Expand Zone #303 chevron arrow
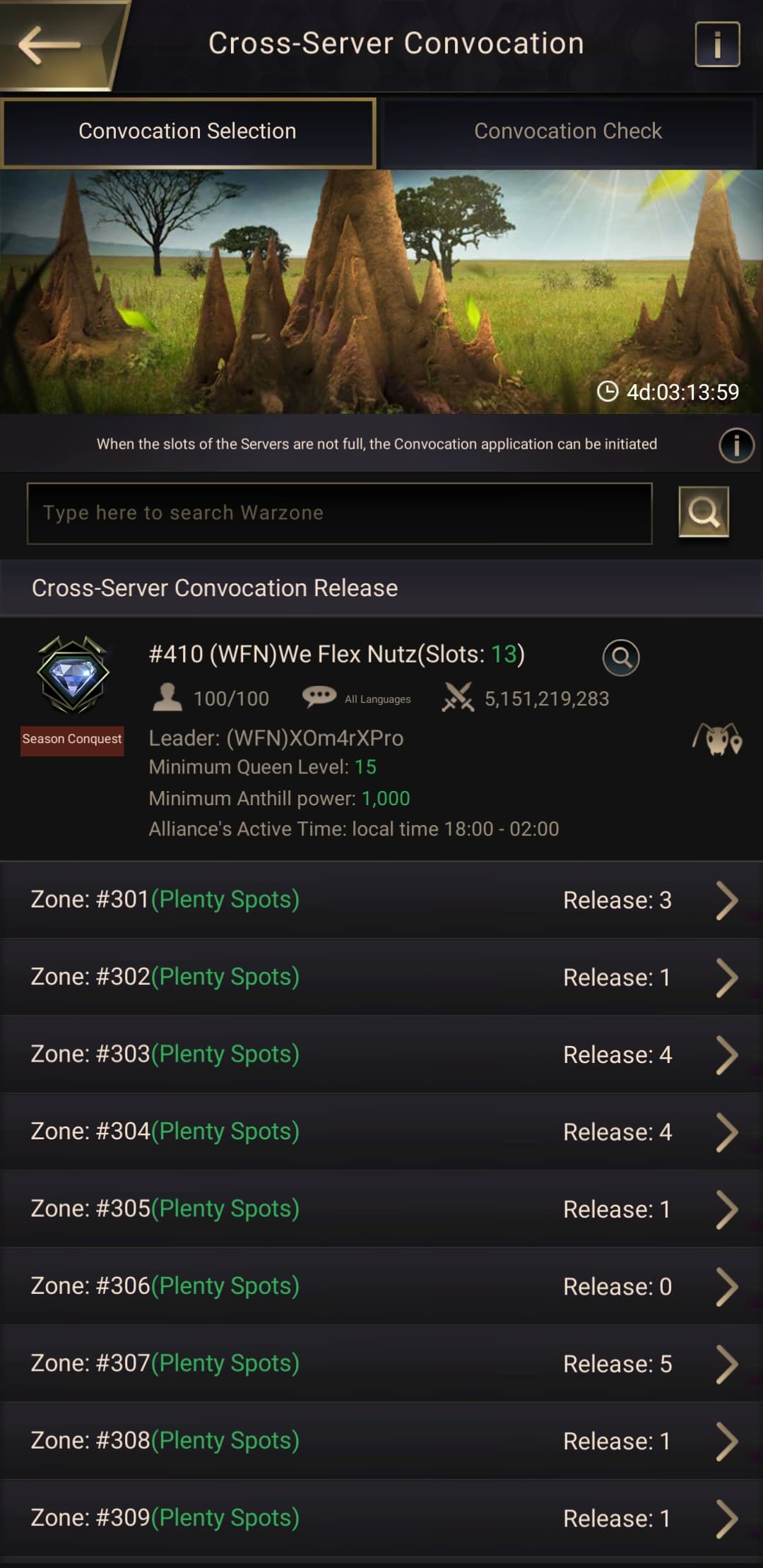Screen dimensions: 763x1568 [x=727, y=1055]
